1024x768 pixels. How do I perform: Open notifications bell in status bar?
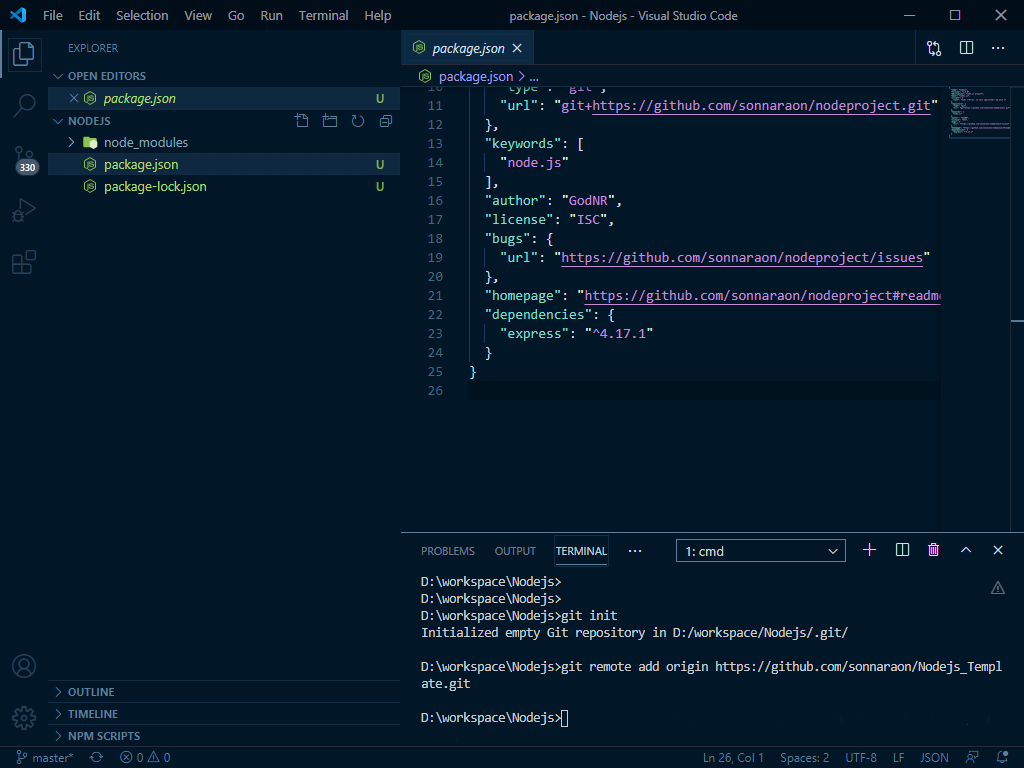[1002, 758]
